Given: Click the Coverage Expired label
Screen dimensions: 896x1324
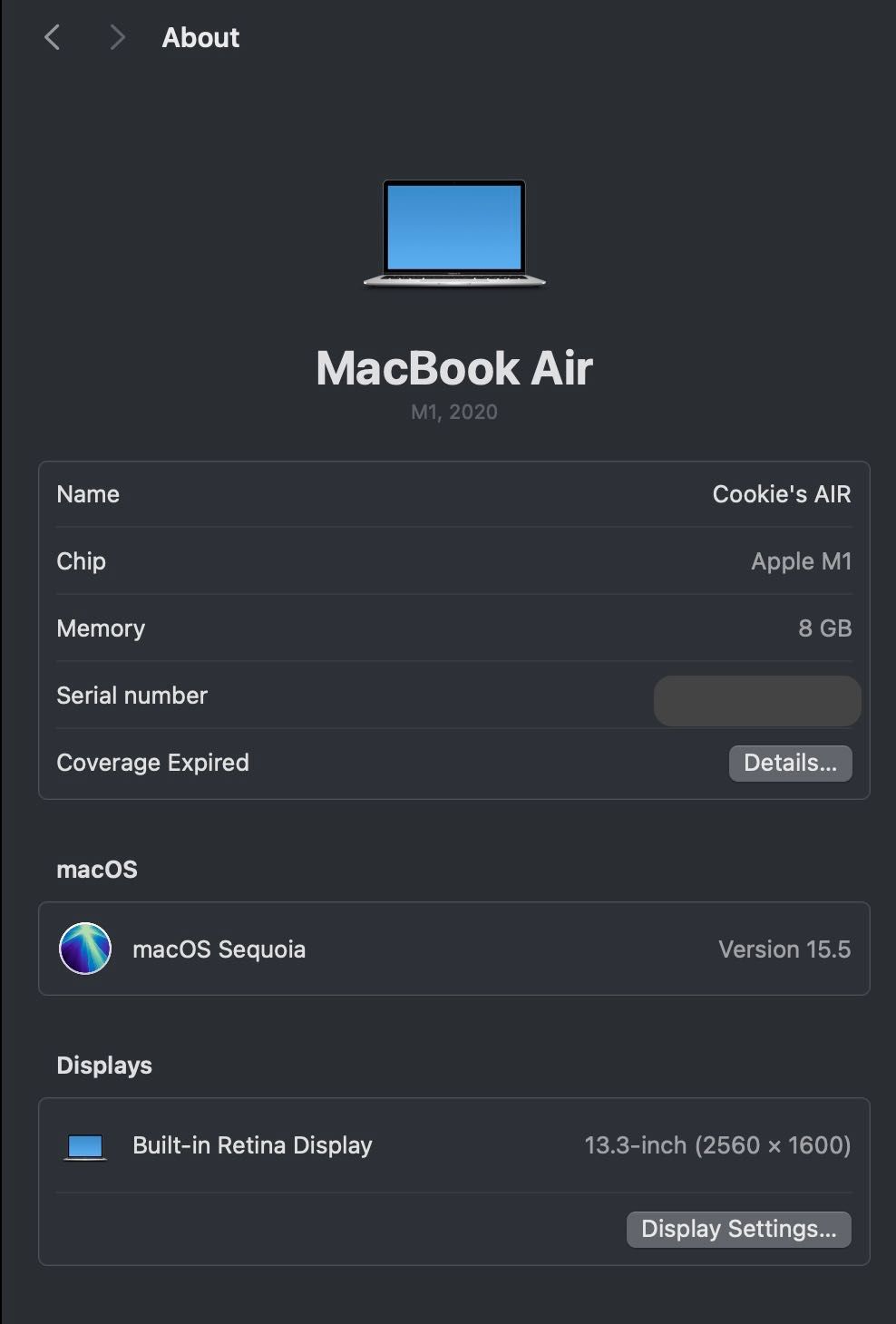Looking at the screenshot, I should (x=152, y=763).
